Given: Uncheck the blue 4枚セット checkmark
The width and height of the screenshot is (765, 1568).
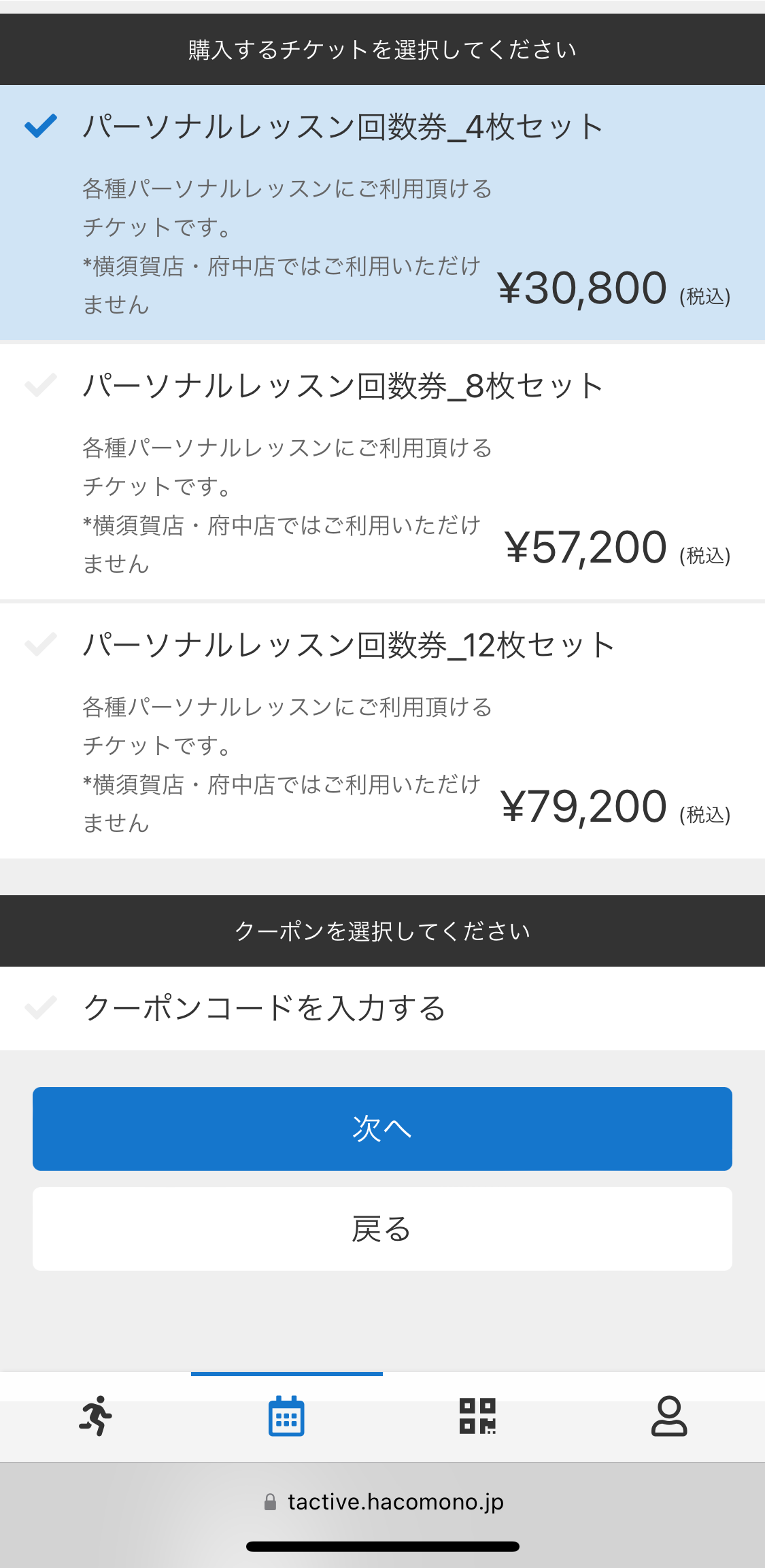Looking at the screenshot, I should pyautogui.click(x=41, y=126).
